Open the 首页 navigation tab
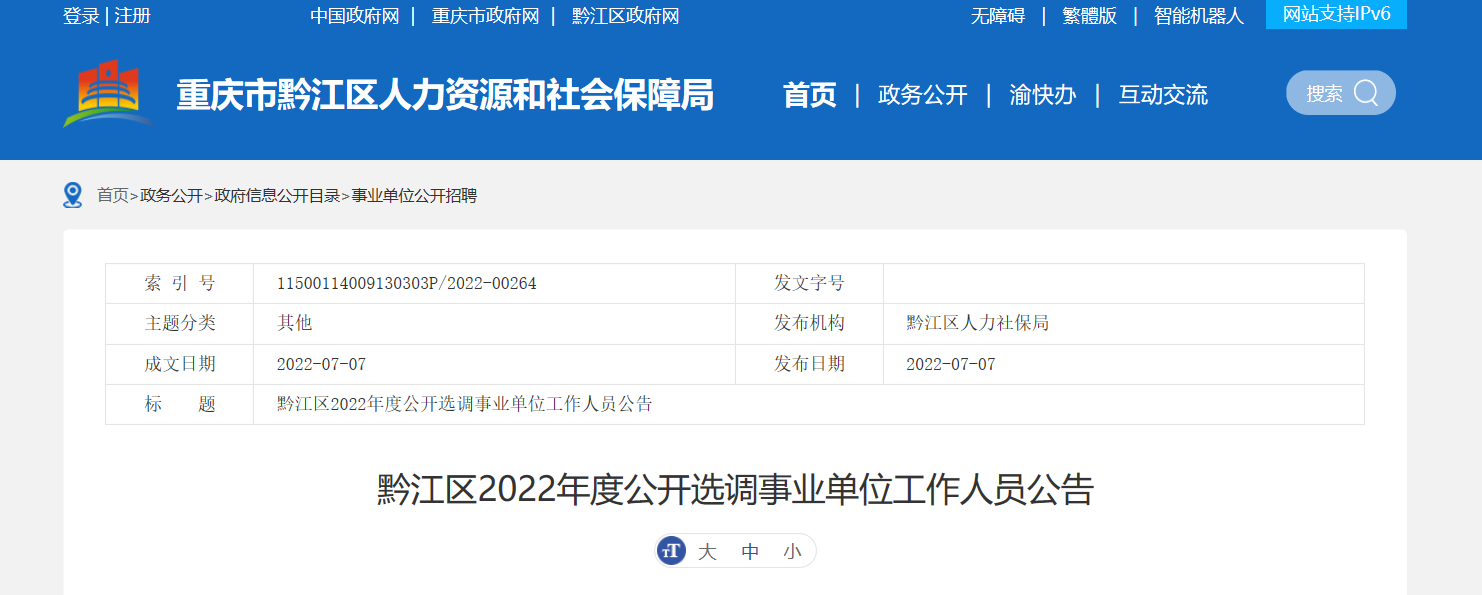This screenshot has height=595, width=1482. coord(809,95)
